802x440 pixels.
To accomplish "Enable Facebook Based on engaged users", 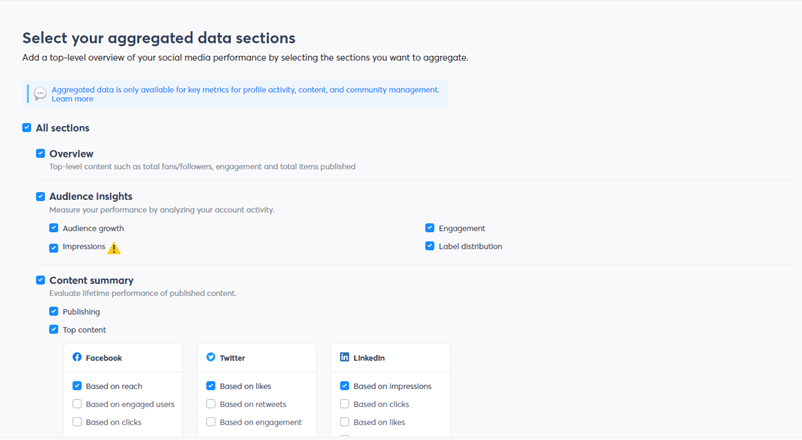I will 77,404.
